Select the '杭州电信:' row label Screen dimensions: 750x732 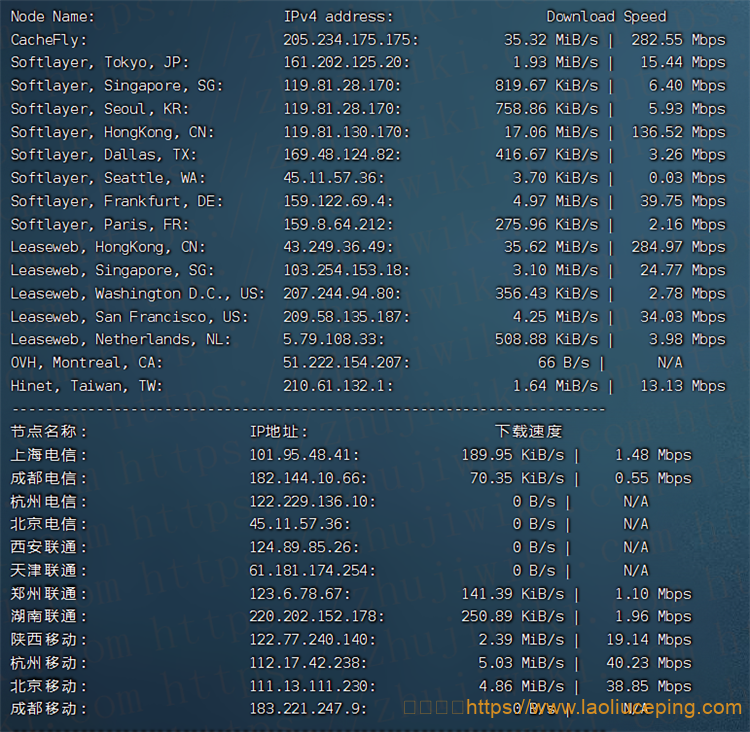coord(49,502)
